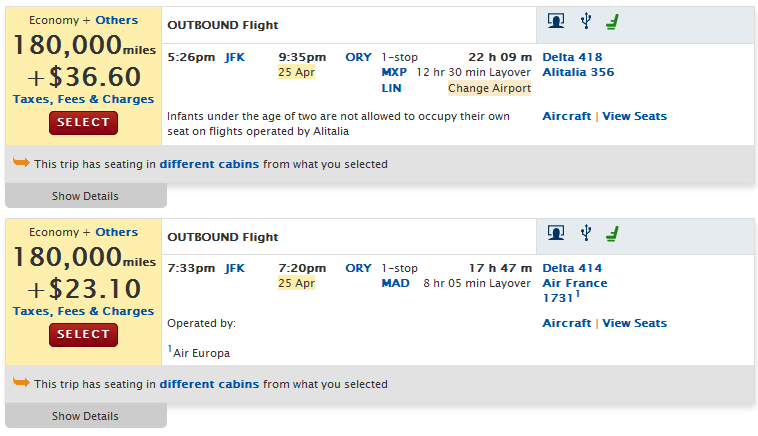Open Air France 1731 flight link
The image size is (758, 436).
(x=575, y=290)
